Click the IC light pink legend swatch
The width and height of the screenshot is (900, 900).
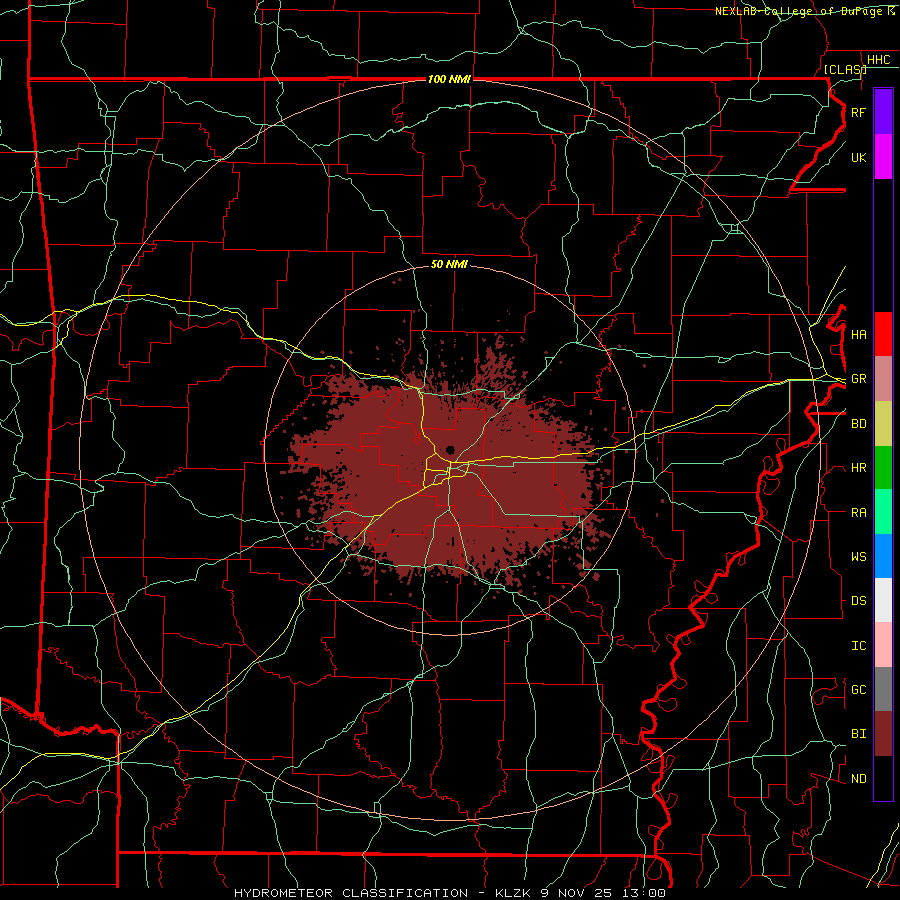[883, 645]
